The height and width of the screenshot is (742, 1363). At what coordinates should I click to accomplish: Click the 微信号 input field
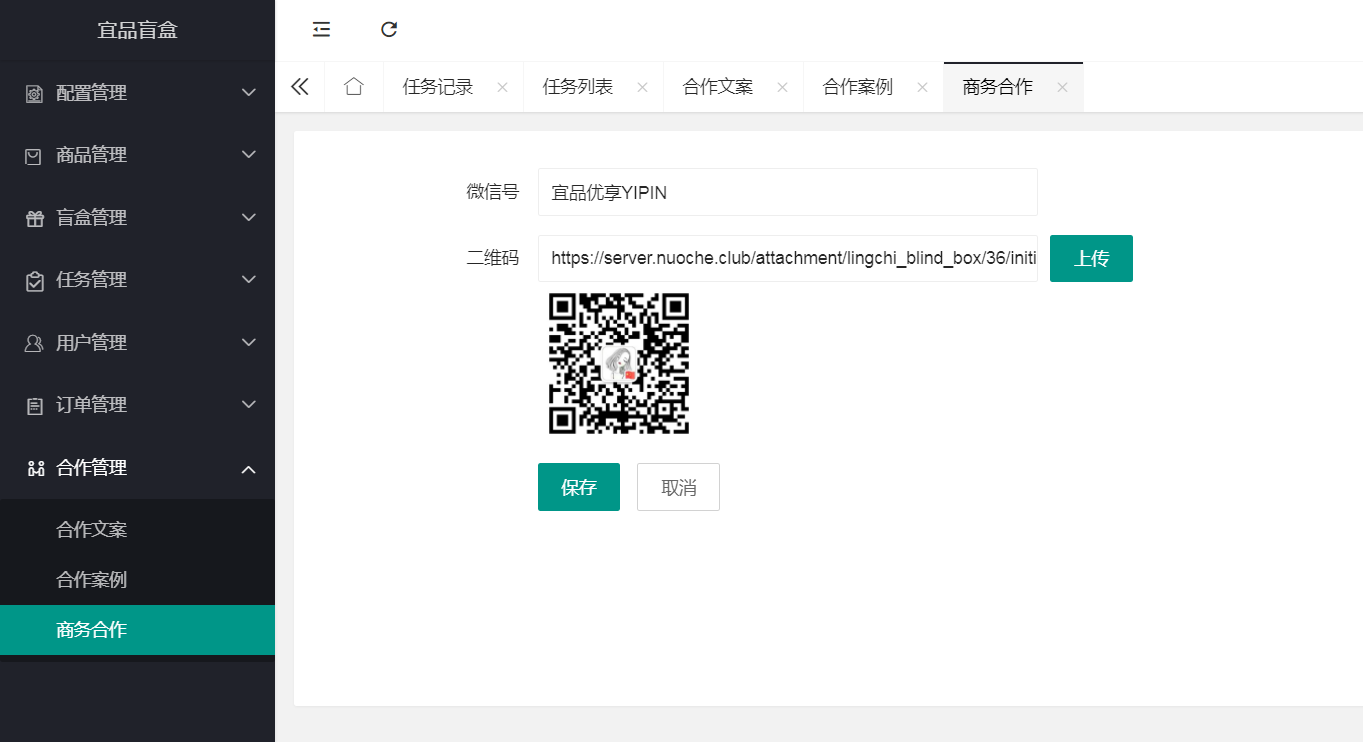tap(788, 192)
